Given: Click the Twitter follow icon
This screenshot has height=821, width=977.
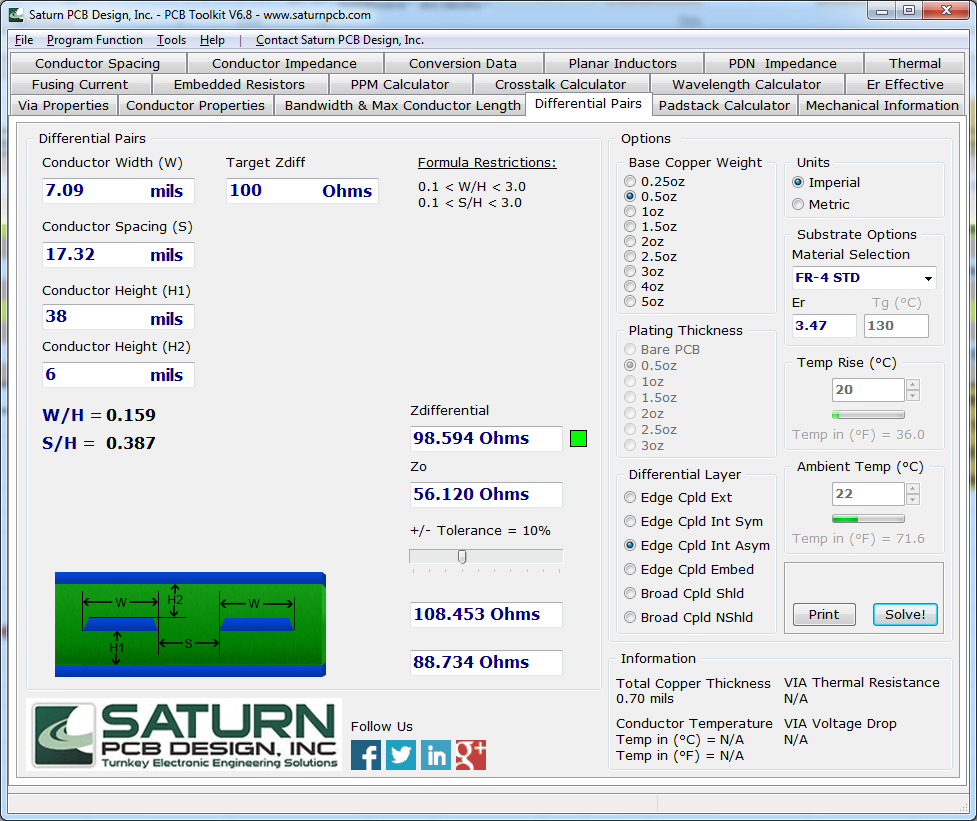Looking at the screenshot, I should point(401,755).
